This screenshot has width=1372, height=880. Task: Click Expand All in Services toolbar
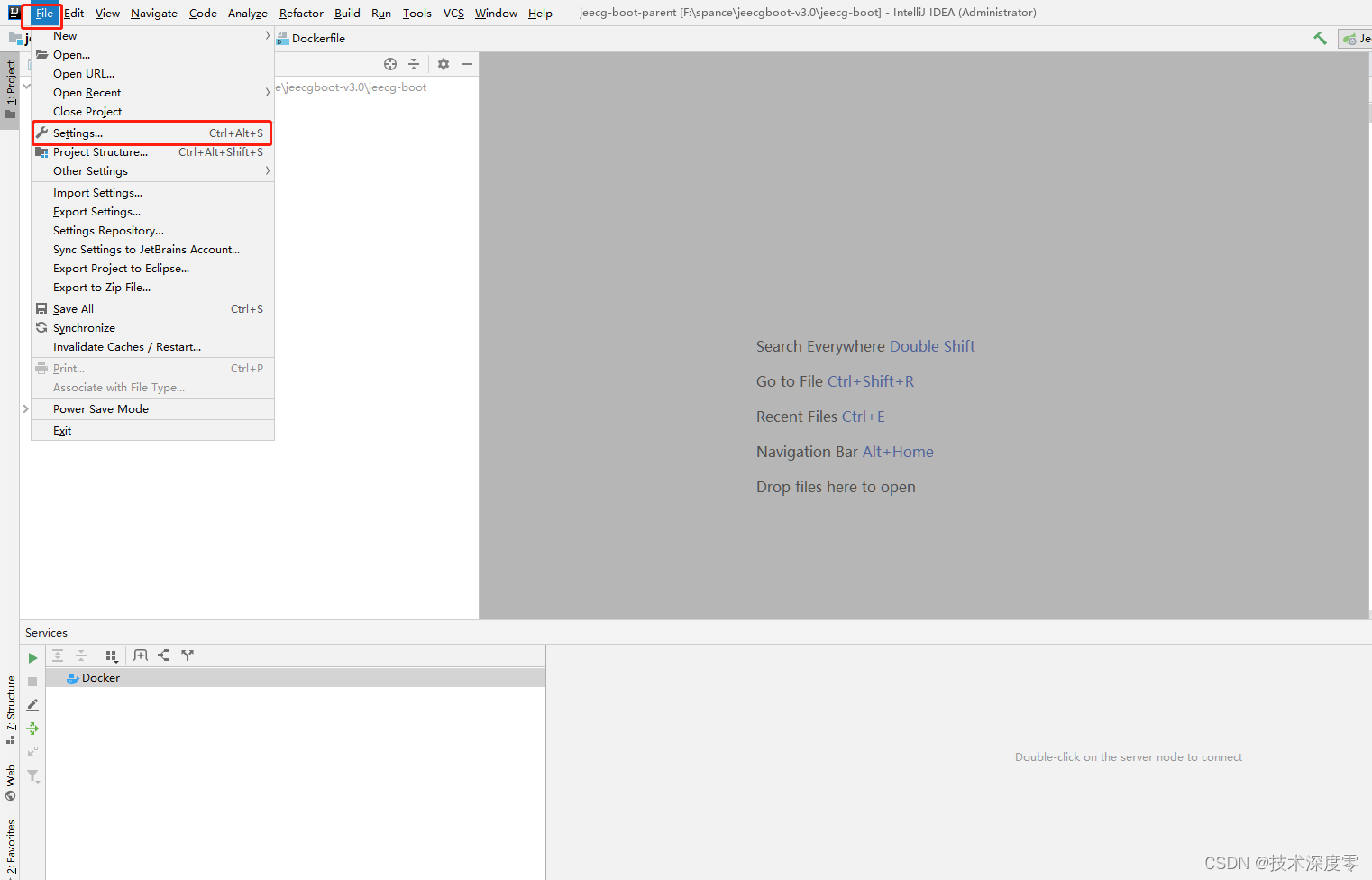click(x=58, y=655)
